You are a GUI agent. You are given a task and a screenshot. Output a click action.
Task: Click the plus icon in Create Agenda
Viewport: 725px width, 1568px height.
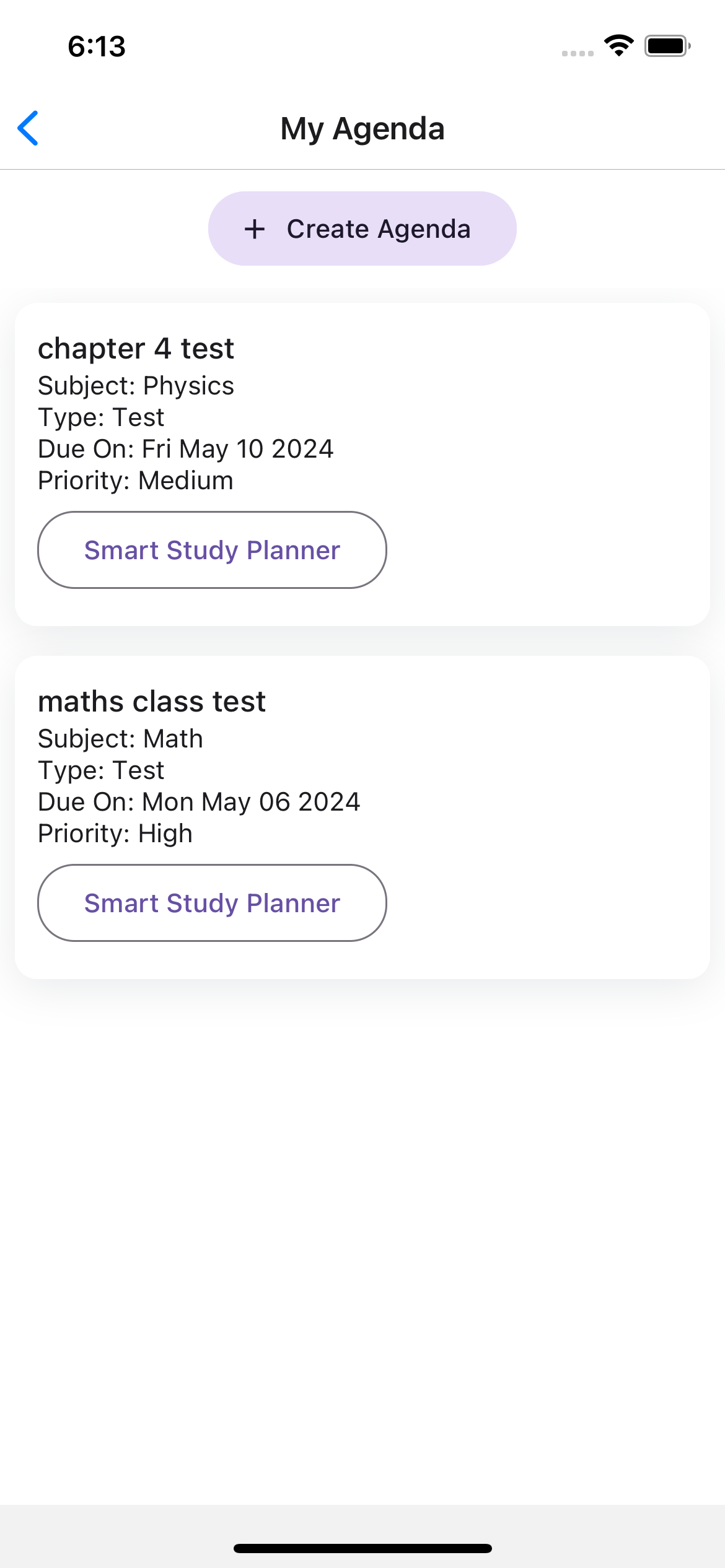tap(255, 229)
